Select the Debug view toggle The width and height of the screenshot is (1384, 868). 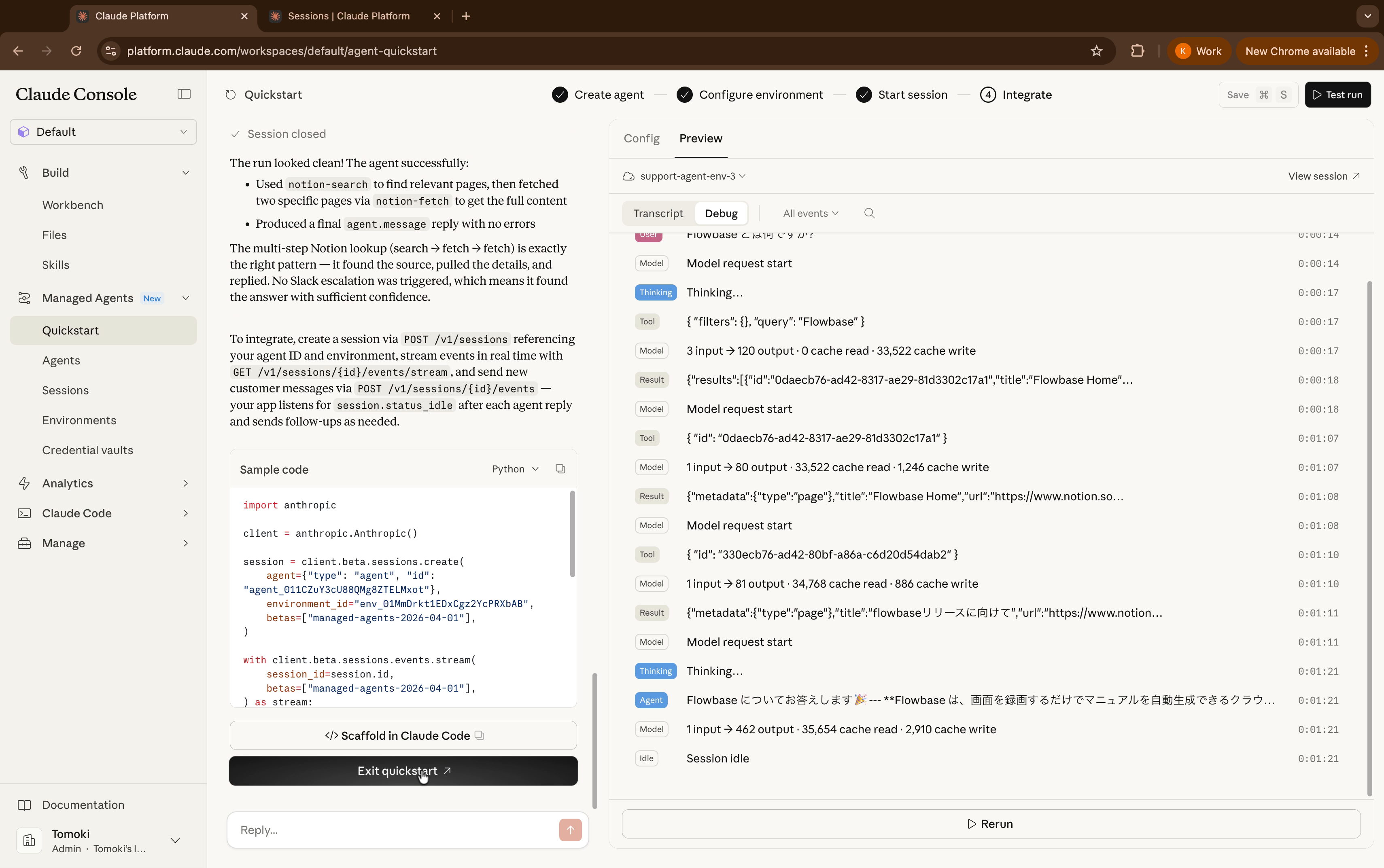coord(721,214)
